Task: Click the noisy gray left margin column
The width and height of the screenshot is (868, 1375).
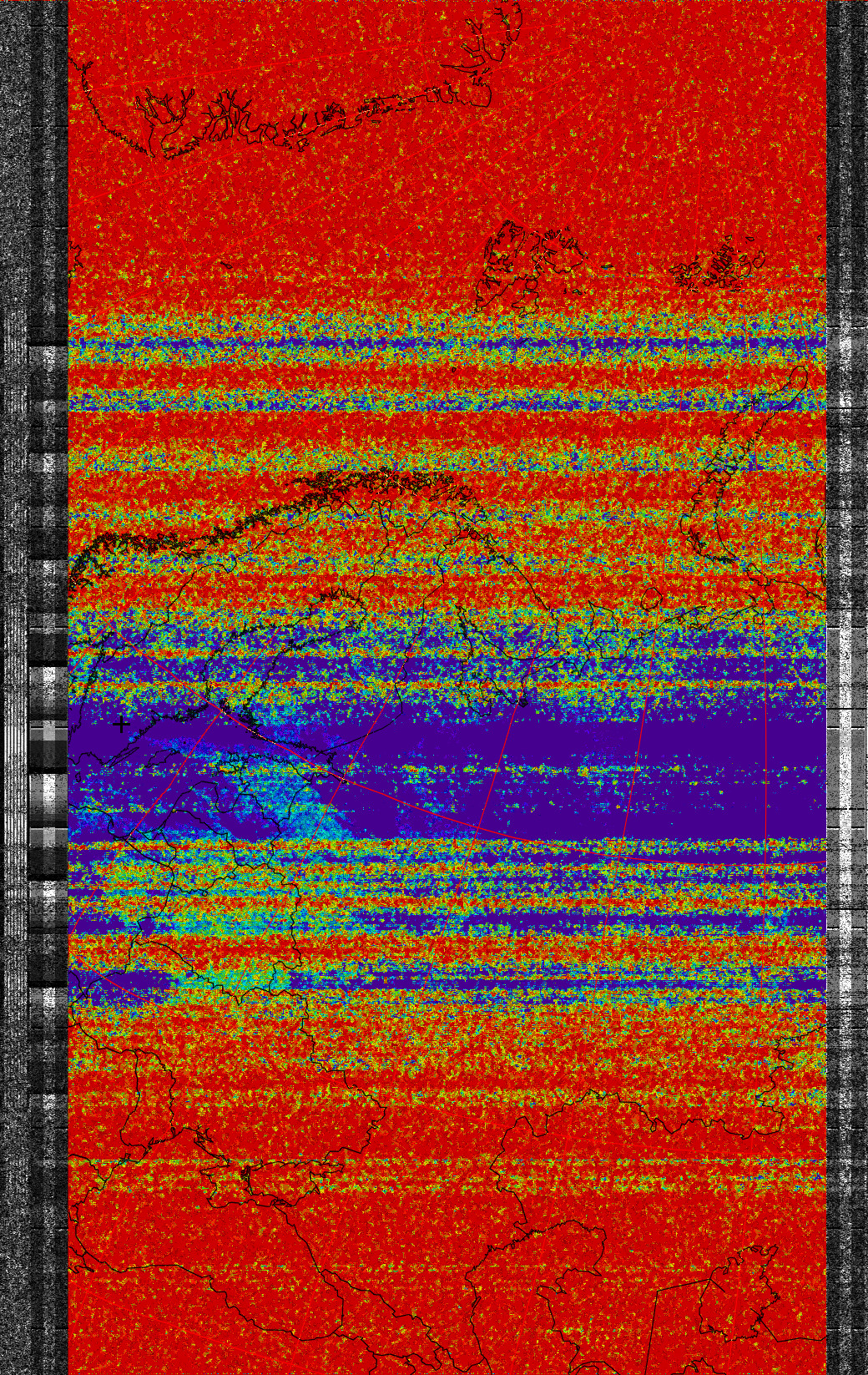Action: 13,250
